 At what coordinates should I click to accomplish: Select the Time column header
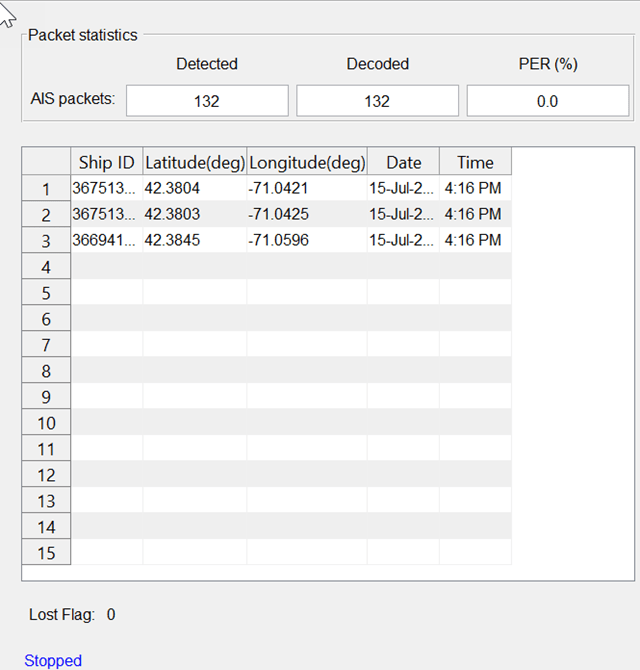[x=475, y=162]
